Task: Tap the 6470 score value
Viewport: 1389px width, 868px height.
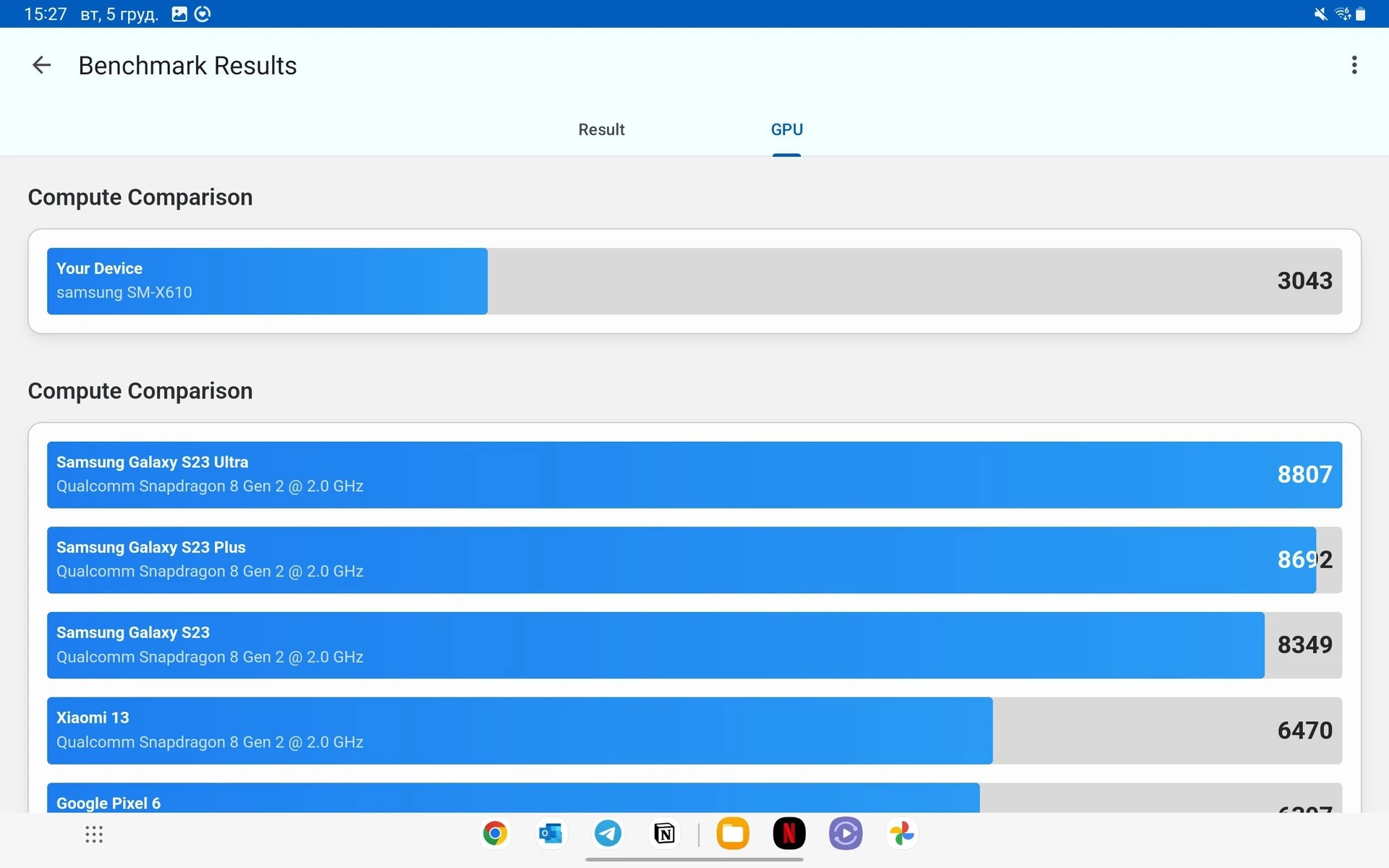Action: point(1304,731)
